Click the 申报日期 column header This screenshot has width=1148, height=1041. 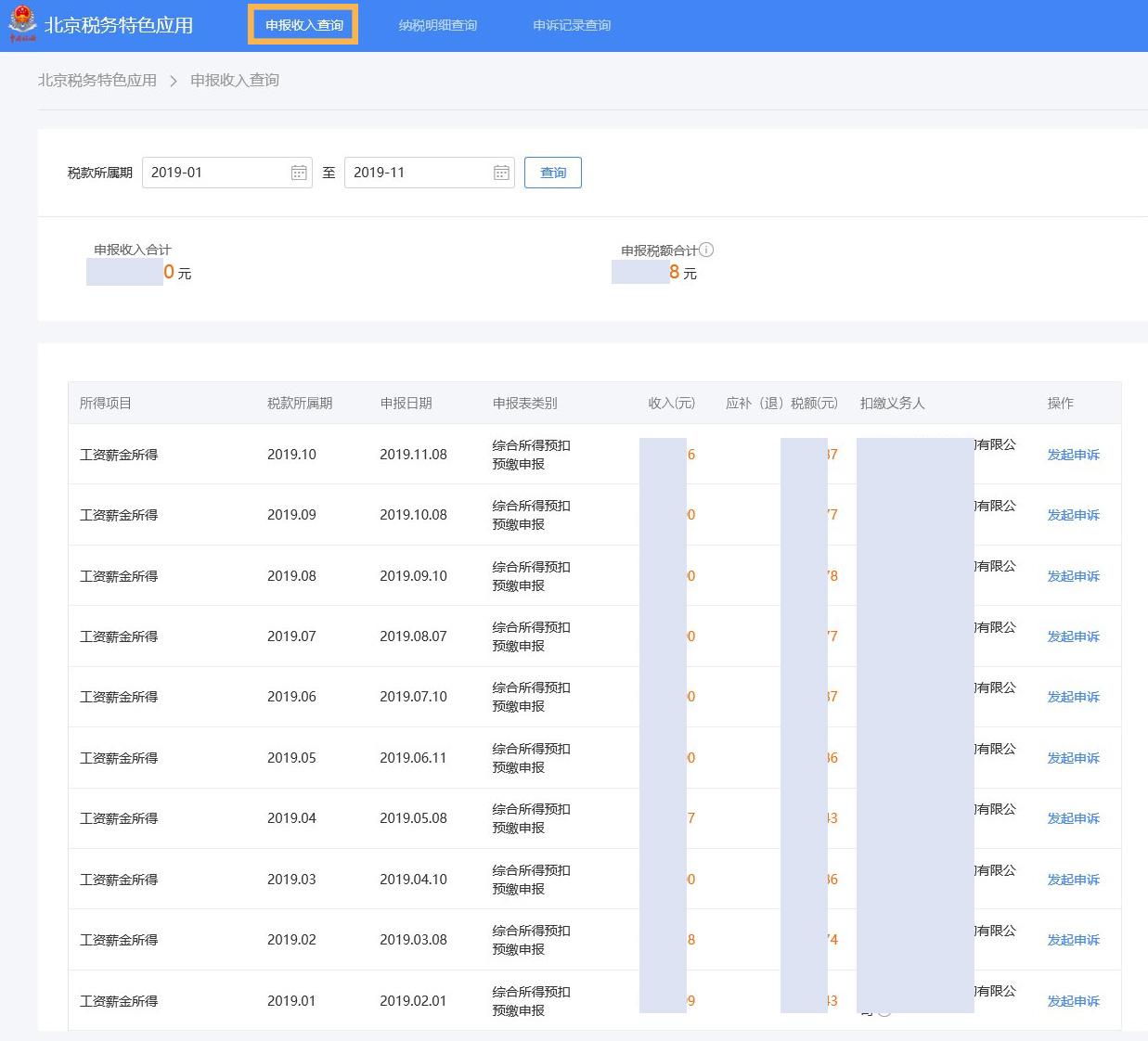(406, 404)
